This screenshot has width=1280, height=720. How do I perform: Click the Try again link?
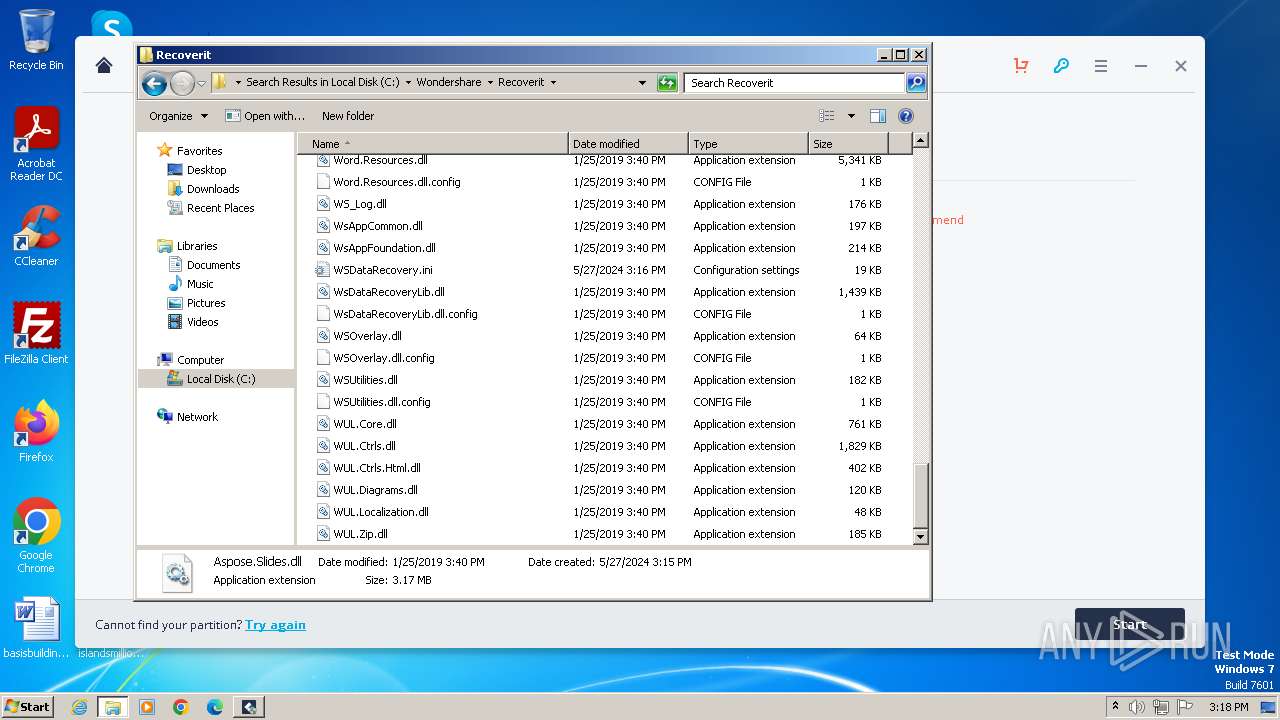[275, 625]
